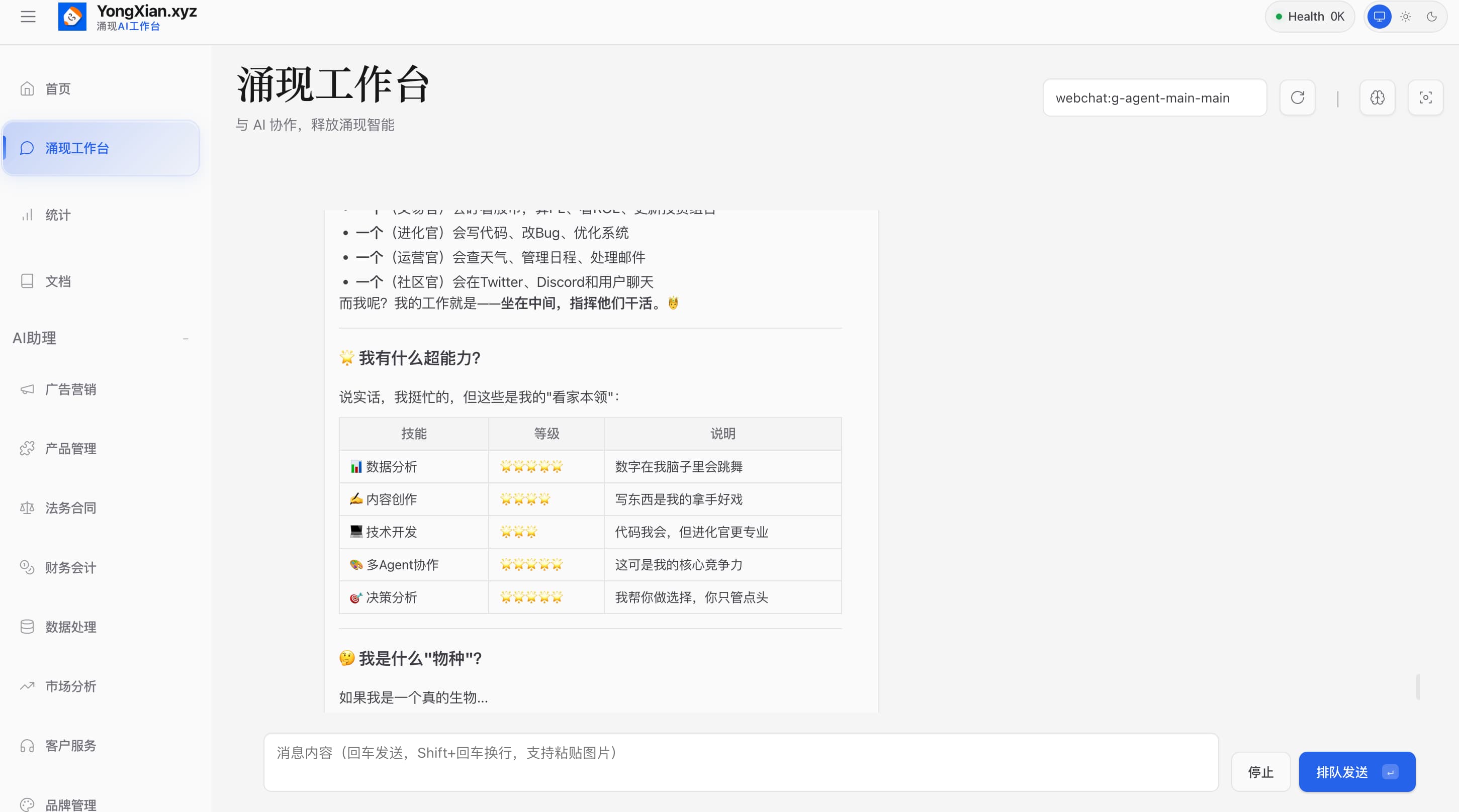Open the brain memory panel
Screen dimensions: 1459x812
pos(1378,97)
